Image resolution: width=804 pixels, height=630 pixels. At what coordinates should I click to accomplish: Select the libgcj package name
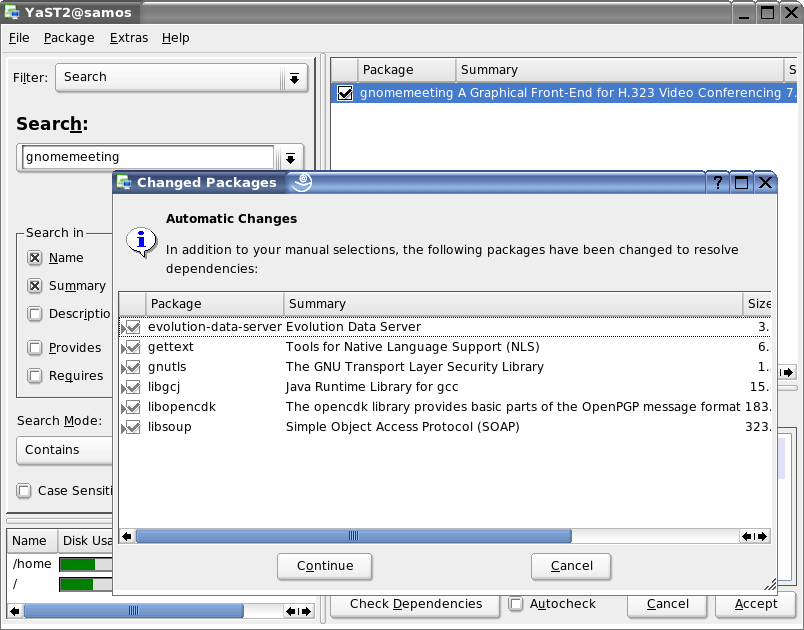tap(164, 388)
